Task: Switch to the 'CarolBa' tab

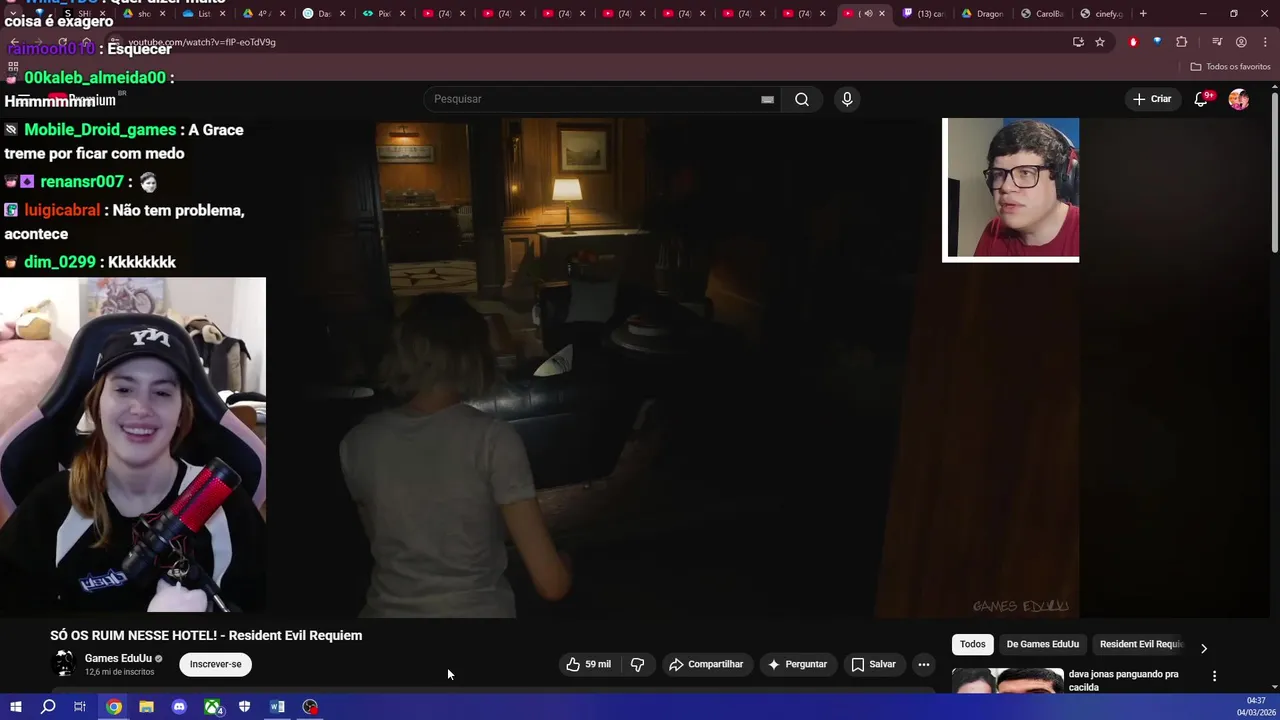Action: [x=1044, y=14]
